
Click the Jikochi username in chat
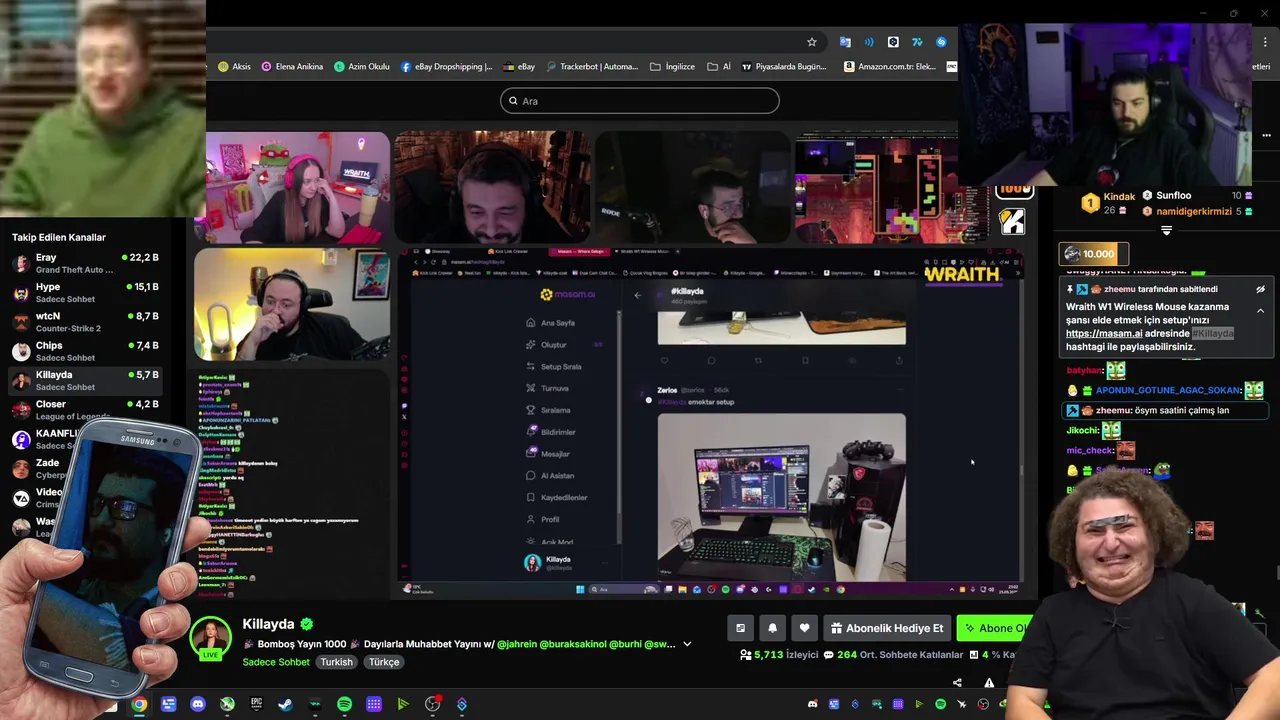click(x=1082, y=431)
